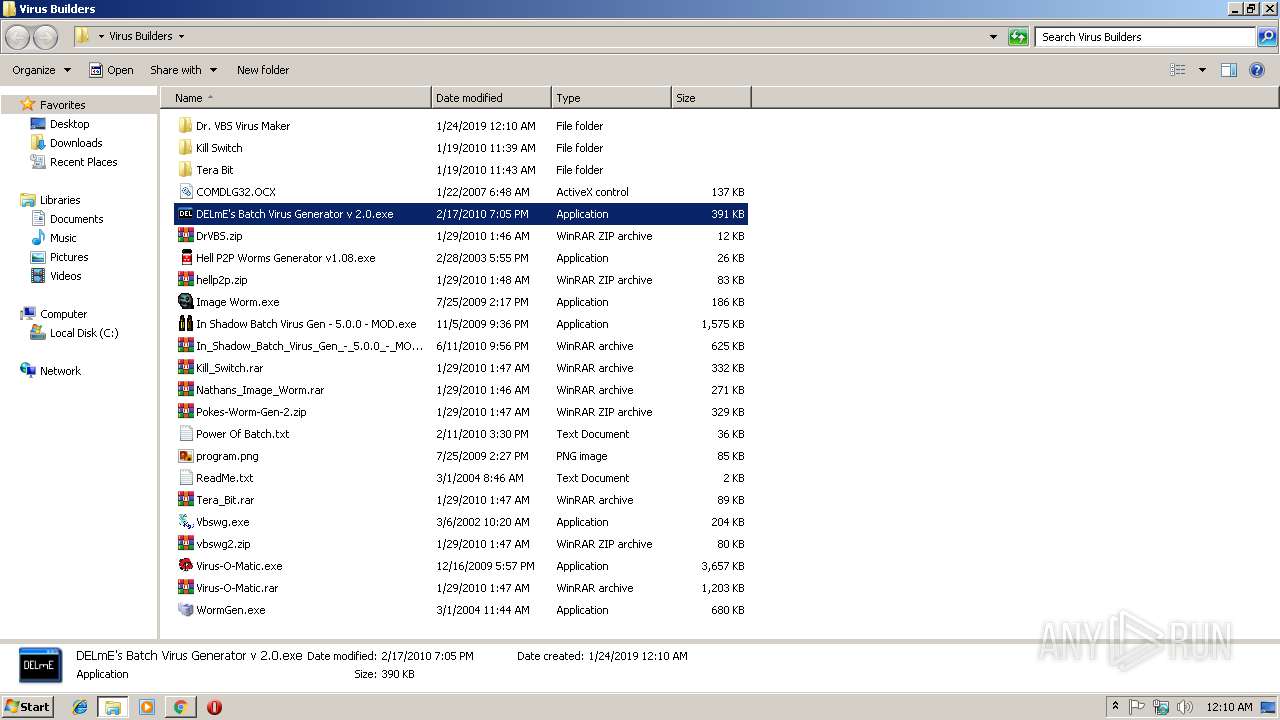The width and height of the screenshot is (1280, 720).
Task: Select the Tera Bit folder name
Action: tap(215, 170)
